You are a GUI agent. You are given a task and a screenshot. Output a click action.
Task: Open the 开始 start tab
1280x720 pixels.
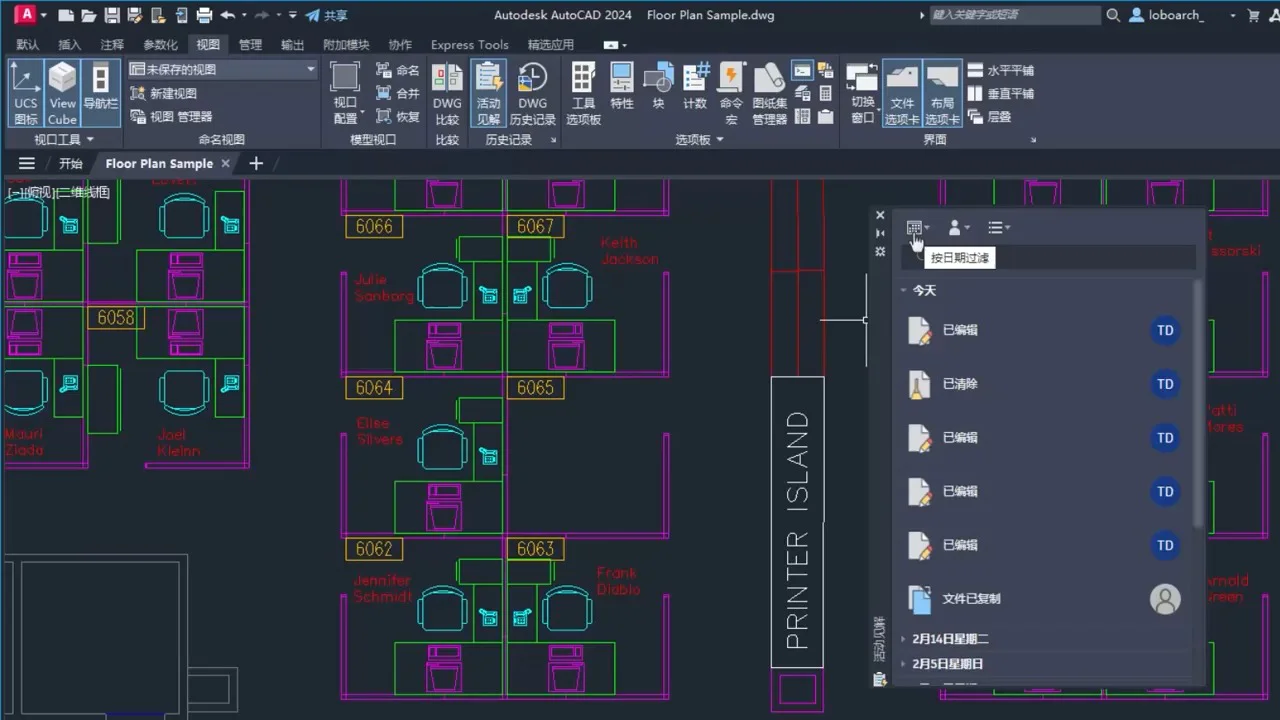(70, 164)
